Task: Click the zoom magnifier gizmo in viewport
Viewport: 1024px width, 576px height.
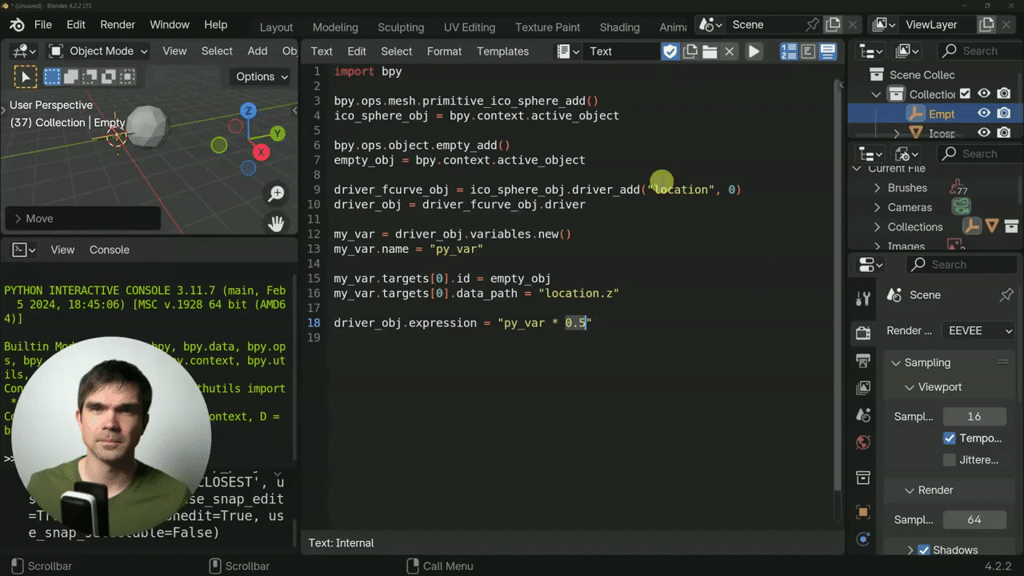Action: click(x=276, y=193)
